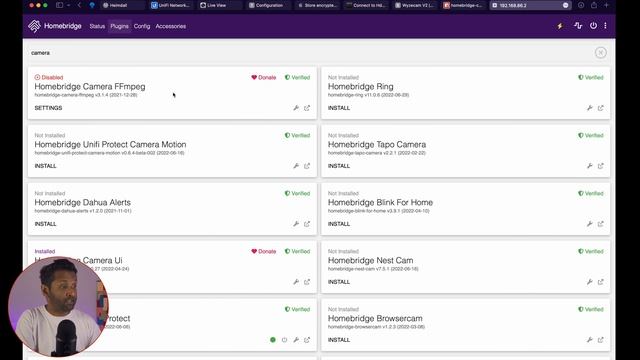Click Homebridge Tapo Camera title text

[377, 144]
